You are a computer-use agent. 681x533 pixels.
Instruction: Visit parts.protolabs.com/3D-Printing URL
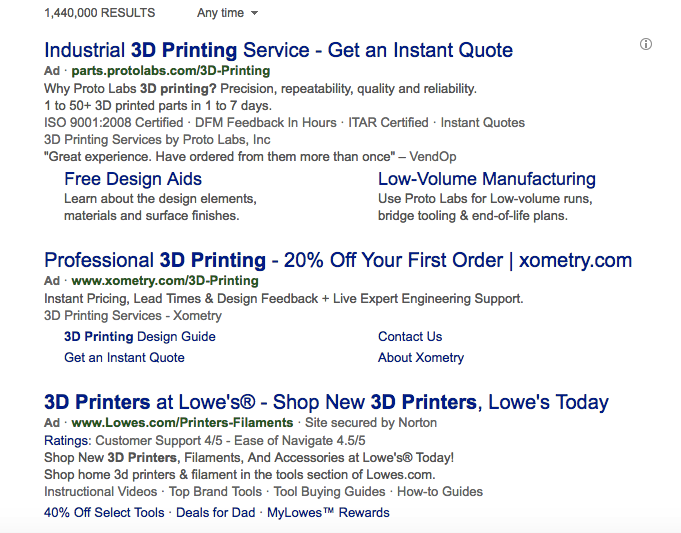(171, 71)
